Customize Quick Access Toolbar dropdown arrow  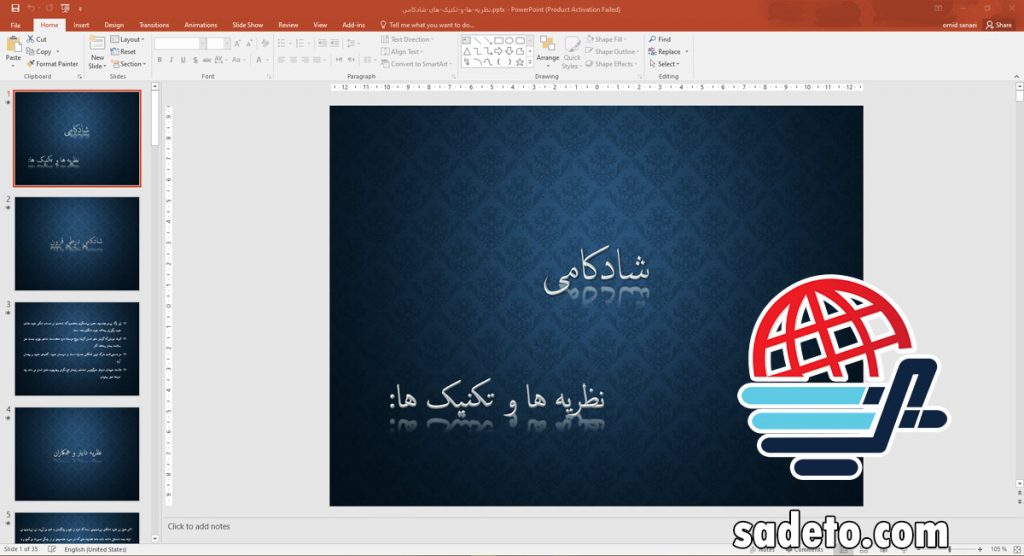click(x=80, y=9)
